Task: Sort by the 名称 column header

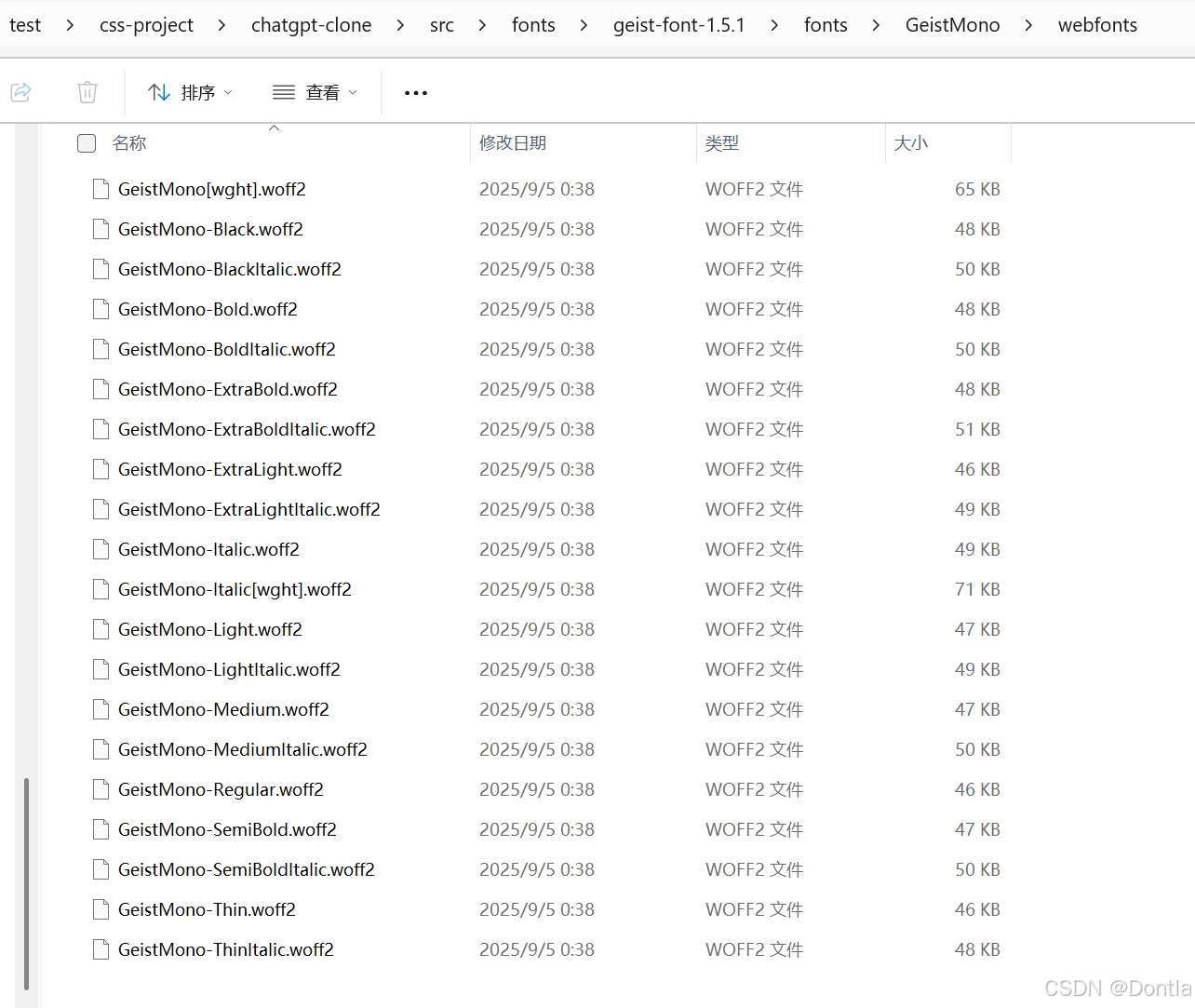Action: (129, 143)
